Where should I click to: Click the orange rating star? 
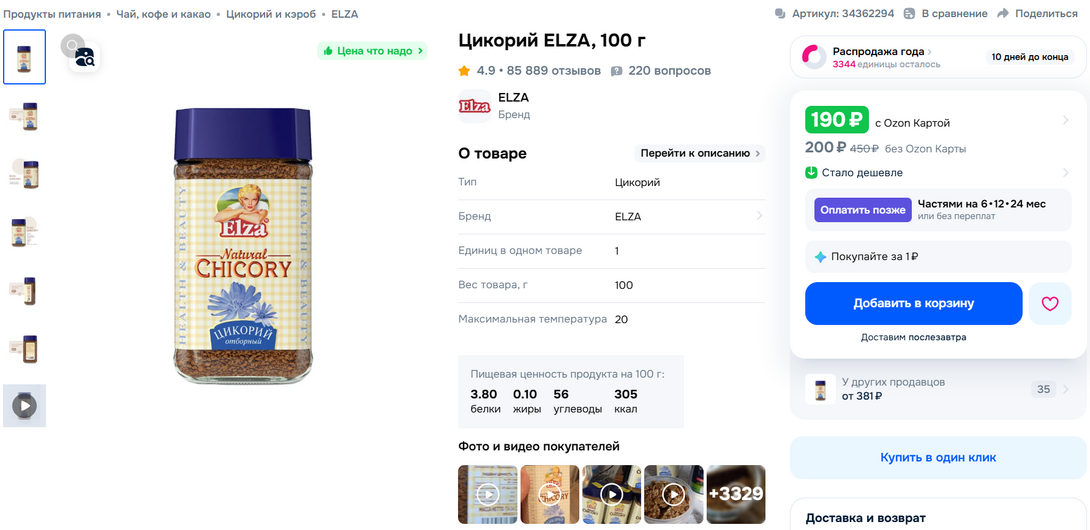[x=465, y=71]
